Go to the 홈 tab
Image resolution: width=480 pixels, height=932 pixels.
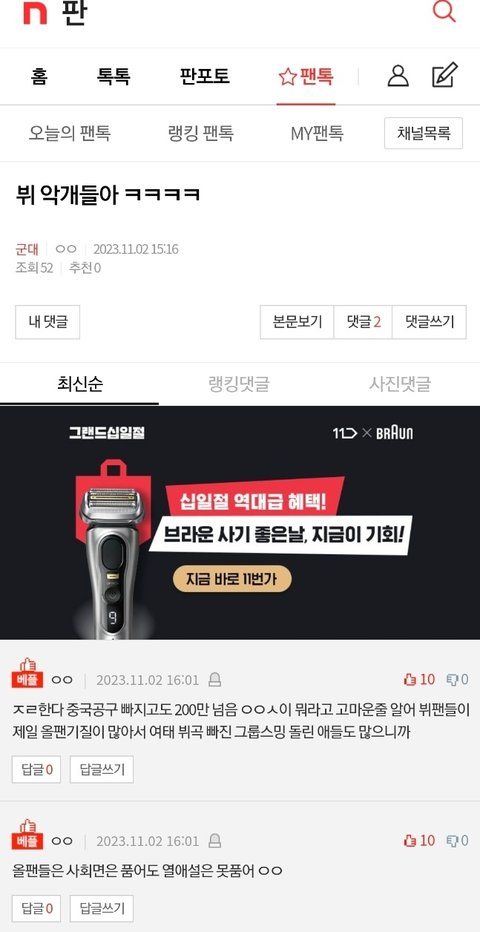[x=39, y=77]
